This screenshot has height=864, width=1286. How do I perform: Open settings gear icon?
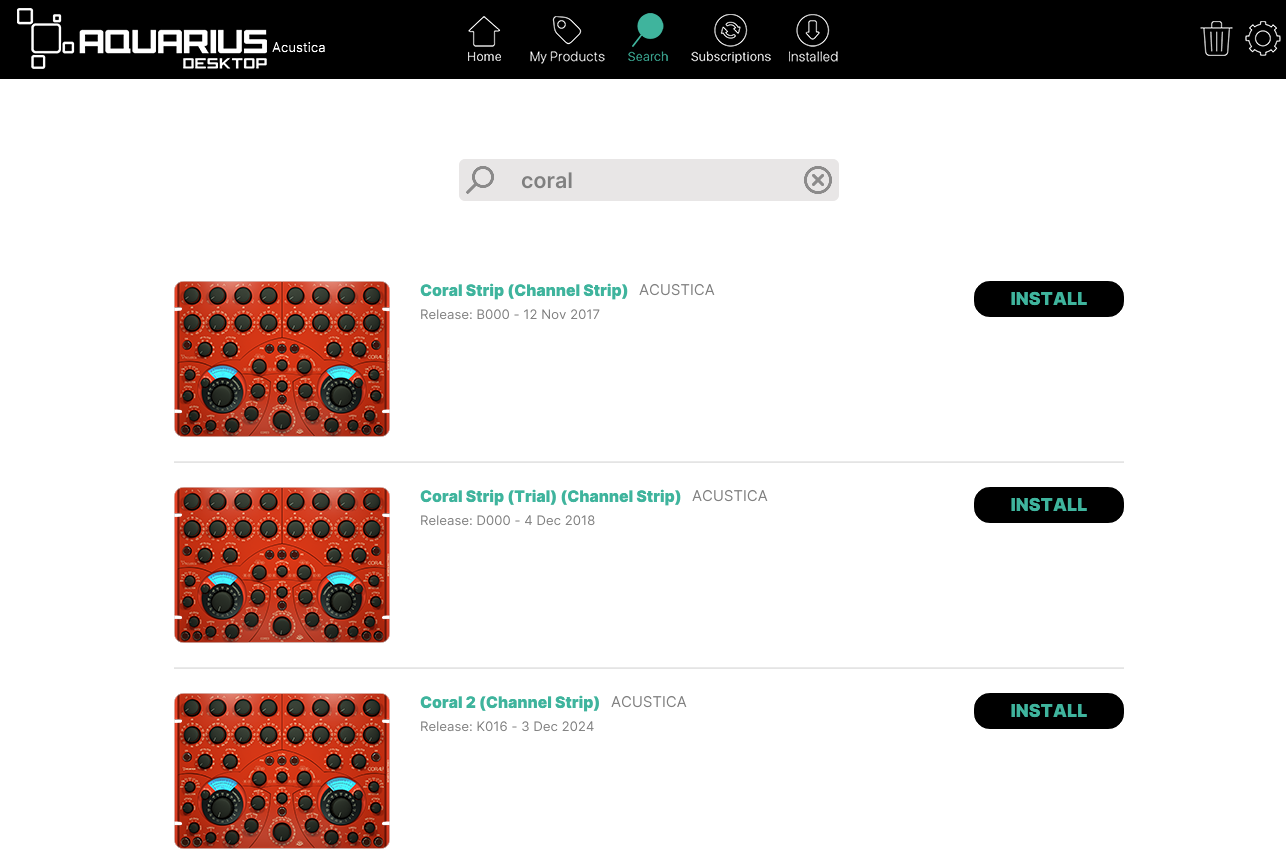[x=1263, y=39]
